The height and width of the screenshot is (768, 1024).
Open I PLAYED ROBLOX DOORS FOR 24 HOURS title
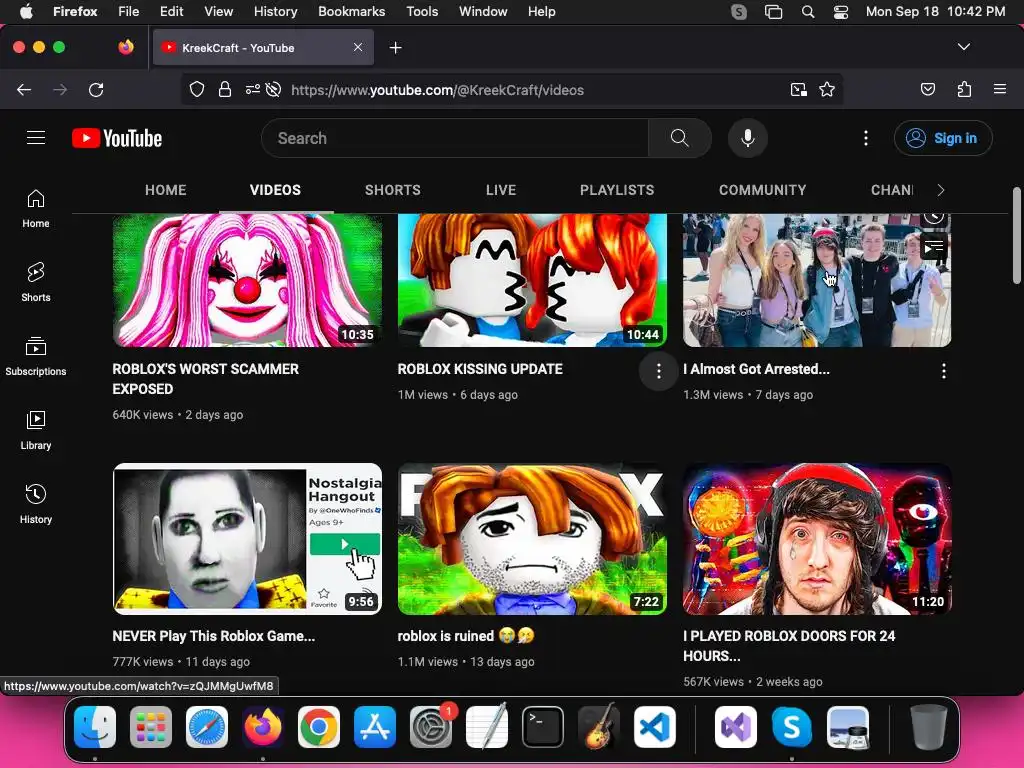(789, 646)
